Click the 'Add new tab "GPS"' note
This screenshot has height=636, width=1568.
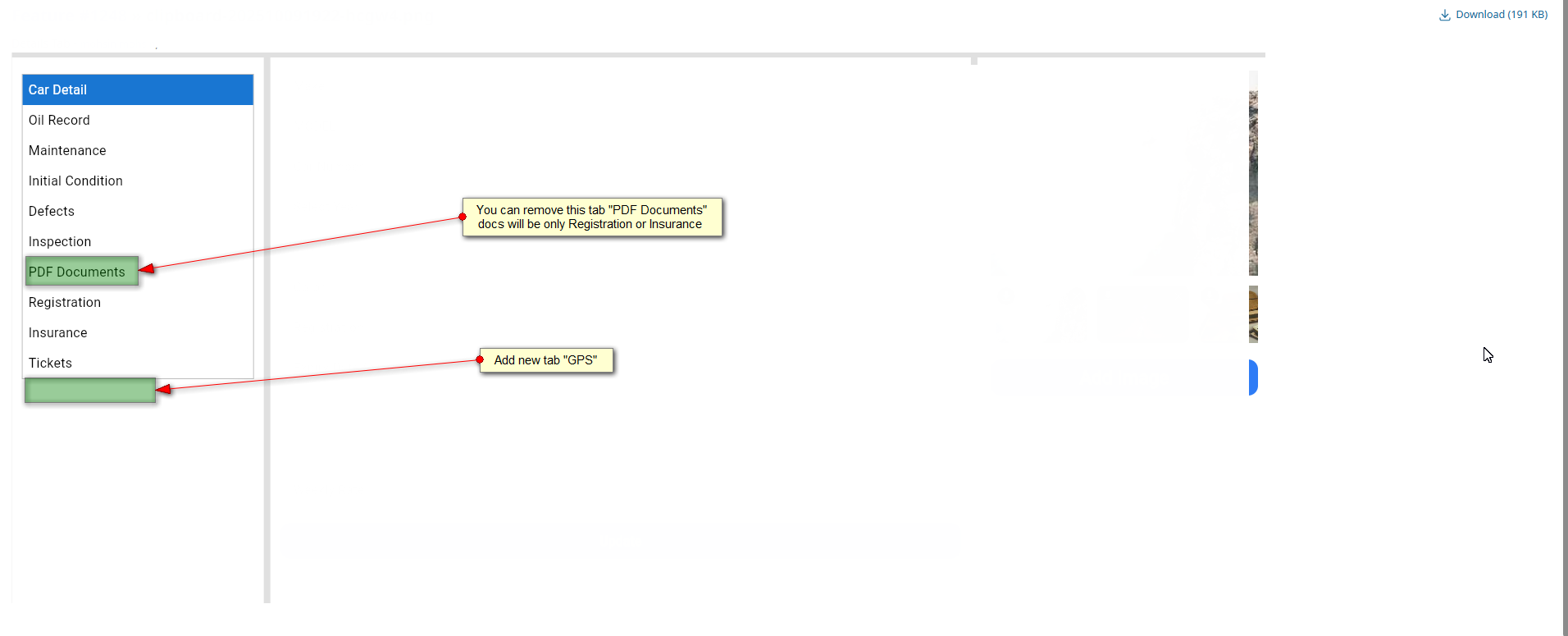coord(546,360)
